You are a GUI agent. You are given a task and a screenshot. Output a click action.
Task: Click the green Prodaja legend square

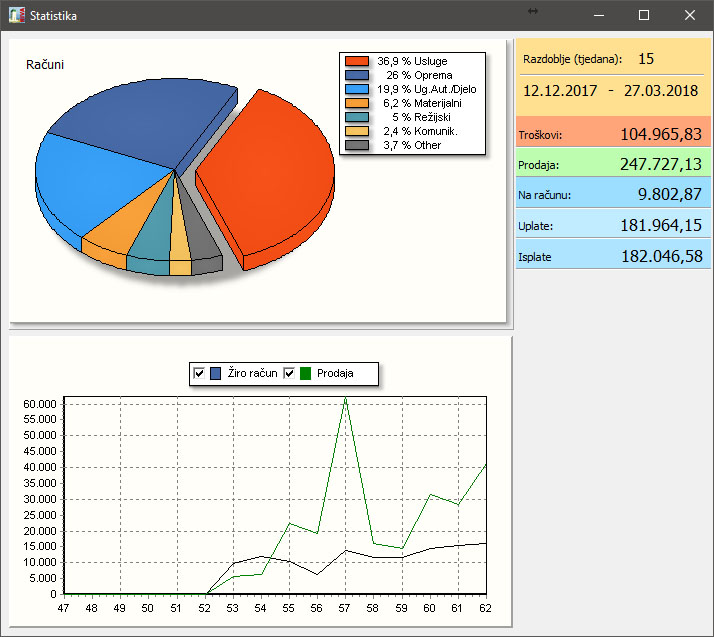tap(306, 373)
